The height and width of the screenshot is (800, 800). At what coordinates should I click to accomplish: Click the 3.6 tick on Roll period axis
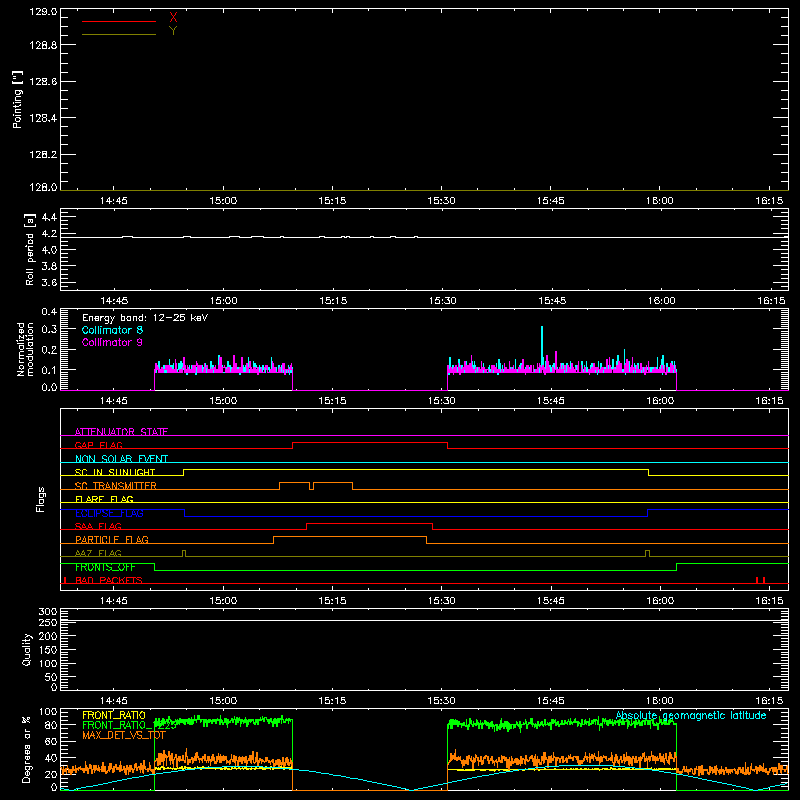(49, 282)
